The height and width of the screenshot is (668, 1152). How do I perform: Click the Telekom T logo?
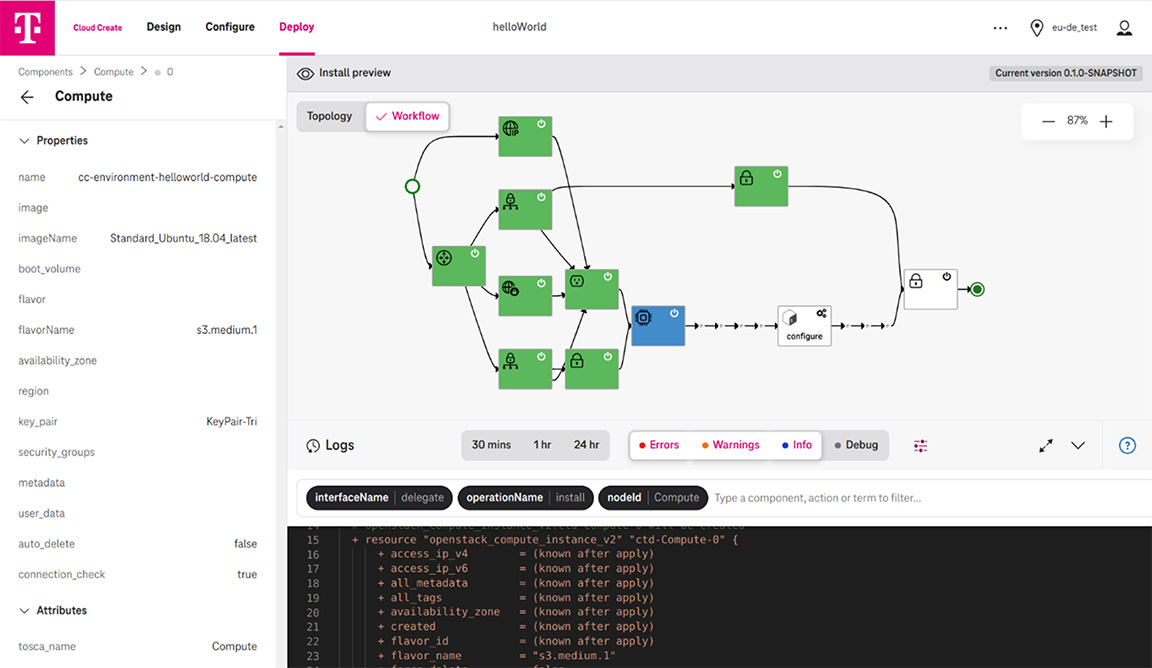pos(27,27)
